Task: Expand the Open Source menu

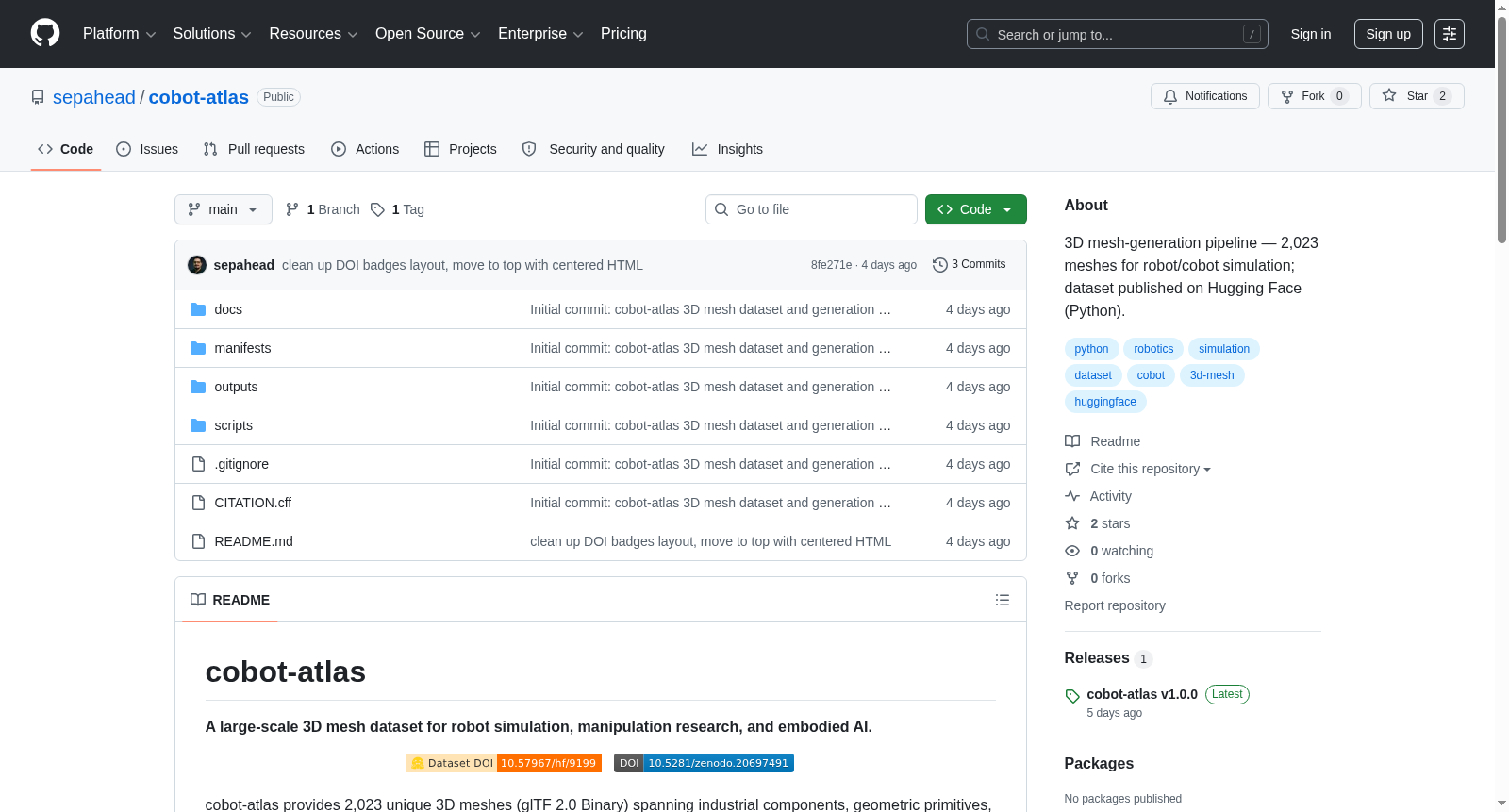Action: click(428, 34)
